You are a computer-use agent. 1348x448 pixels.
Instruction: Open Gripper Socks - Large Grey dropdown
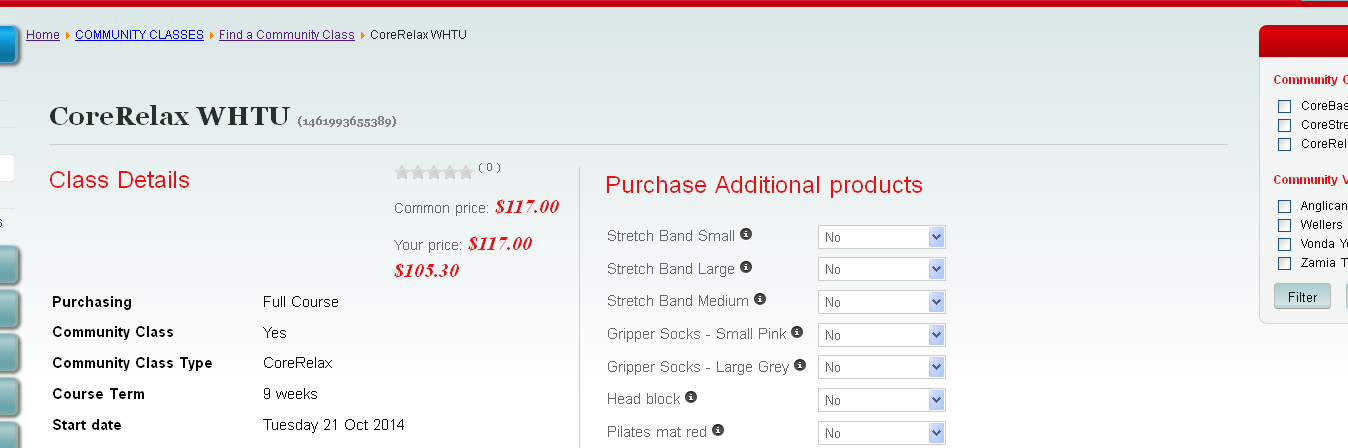[x=881, y=367]
